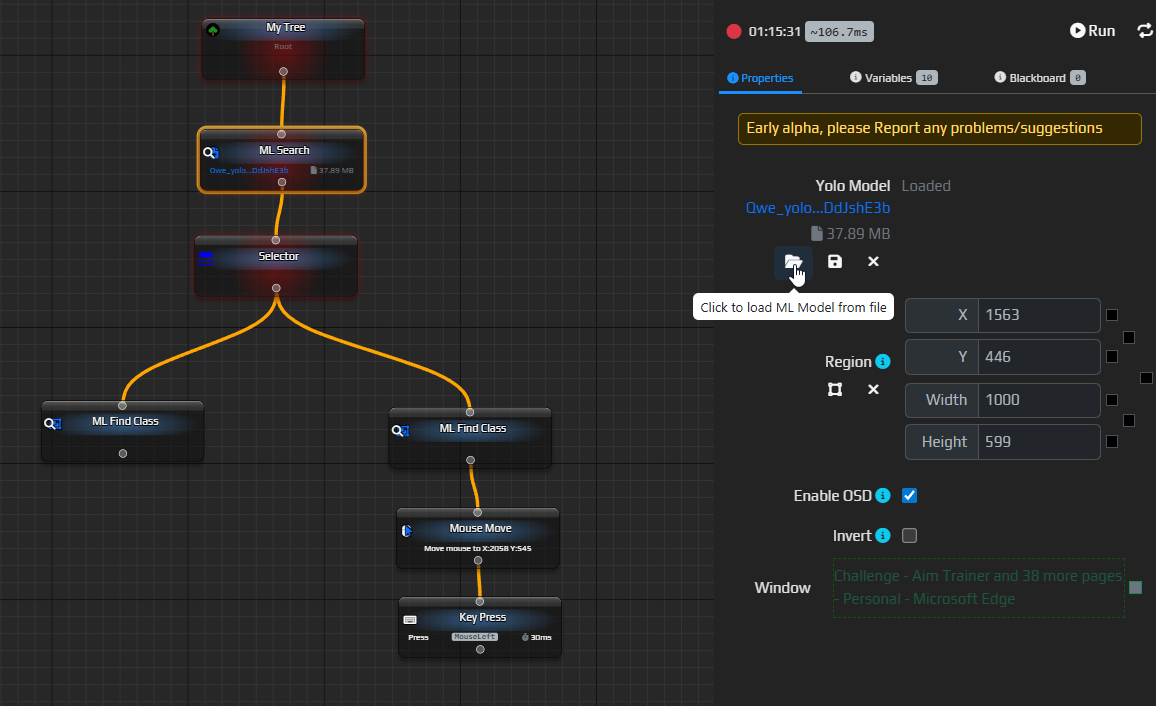Image resolution: width=1156 pixels, height=706 pixels.
Task: Click search icon on leaf ML Find Class node
Action: tap(52, 423)
